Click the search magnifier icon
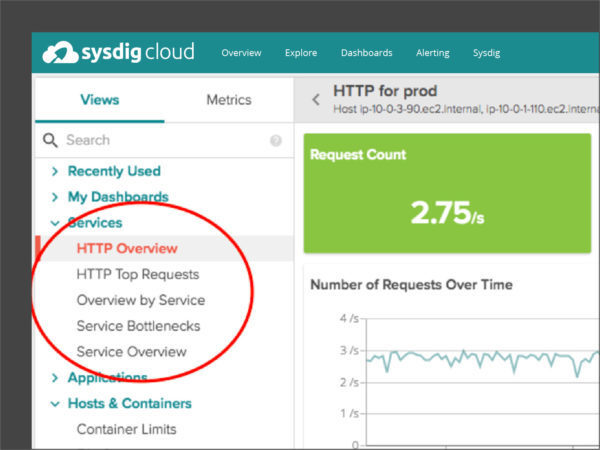 (x=50, y=140)
